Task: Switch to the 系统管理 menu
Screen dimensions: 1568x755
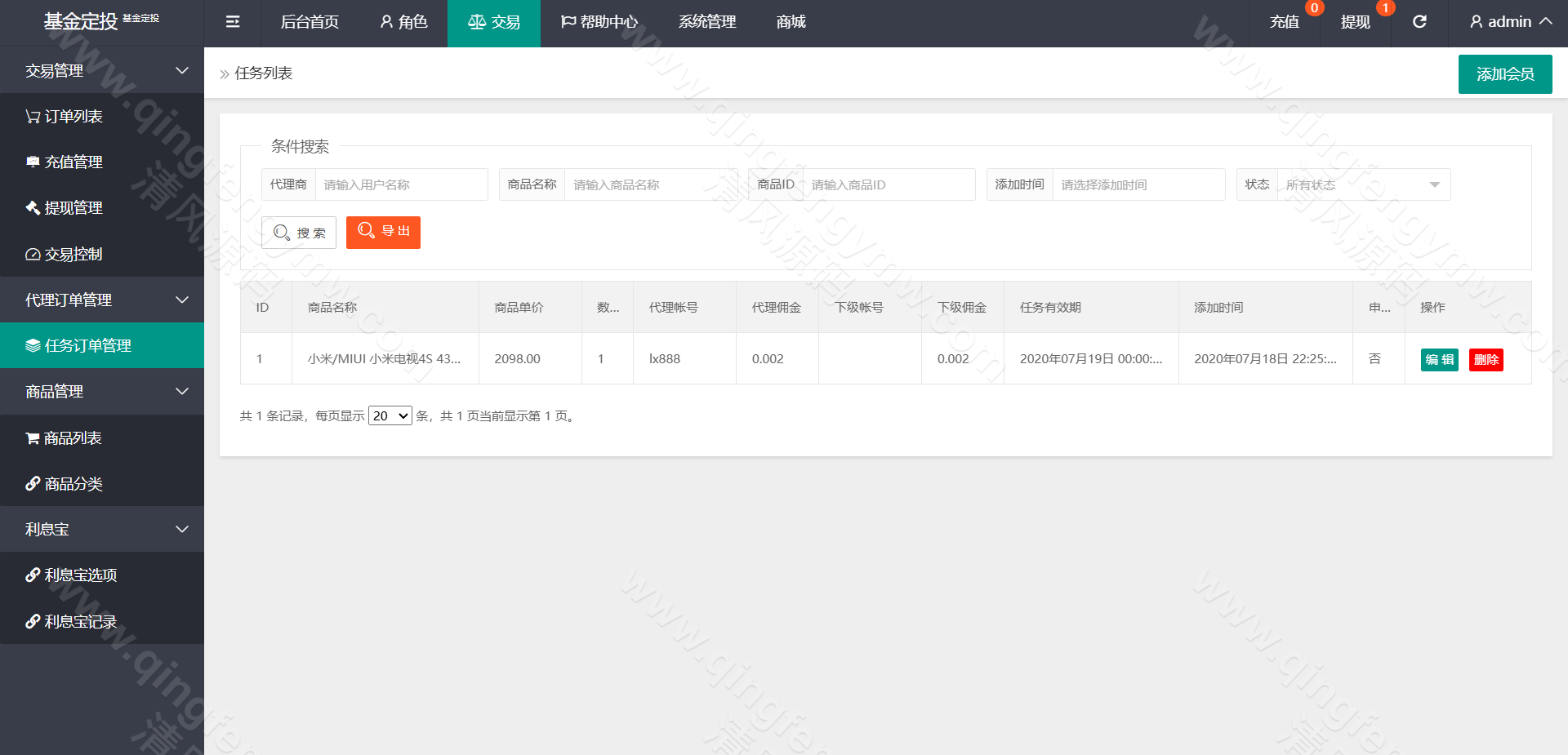Action: (706, 22)
